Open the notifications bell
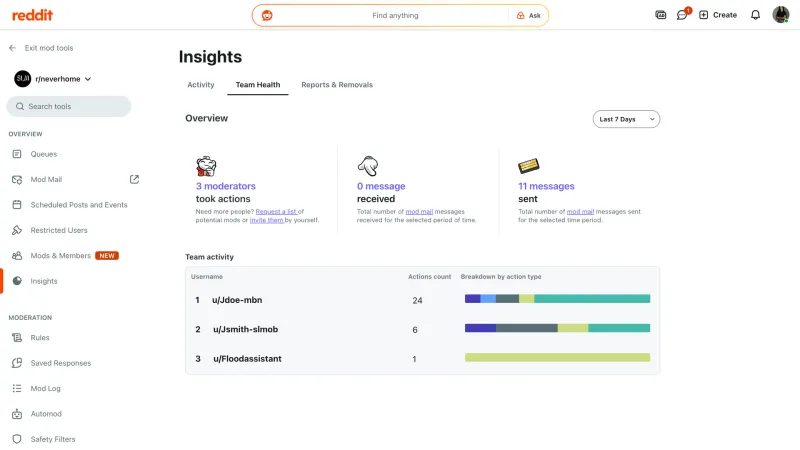800x450 pixels. (x=755, y=15)
